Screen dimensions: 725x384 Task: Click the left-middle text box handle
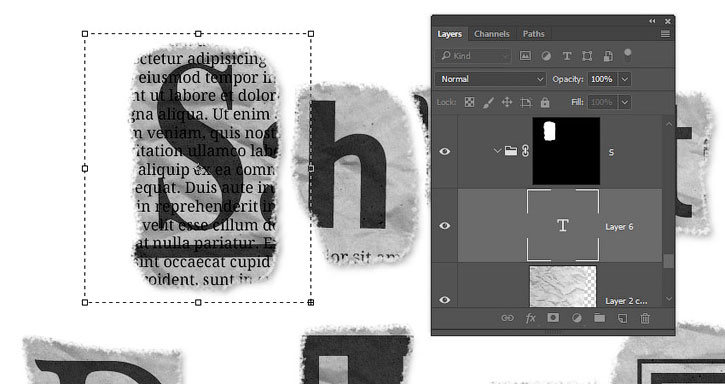pyautogui.click(x=85, y=168)
